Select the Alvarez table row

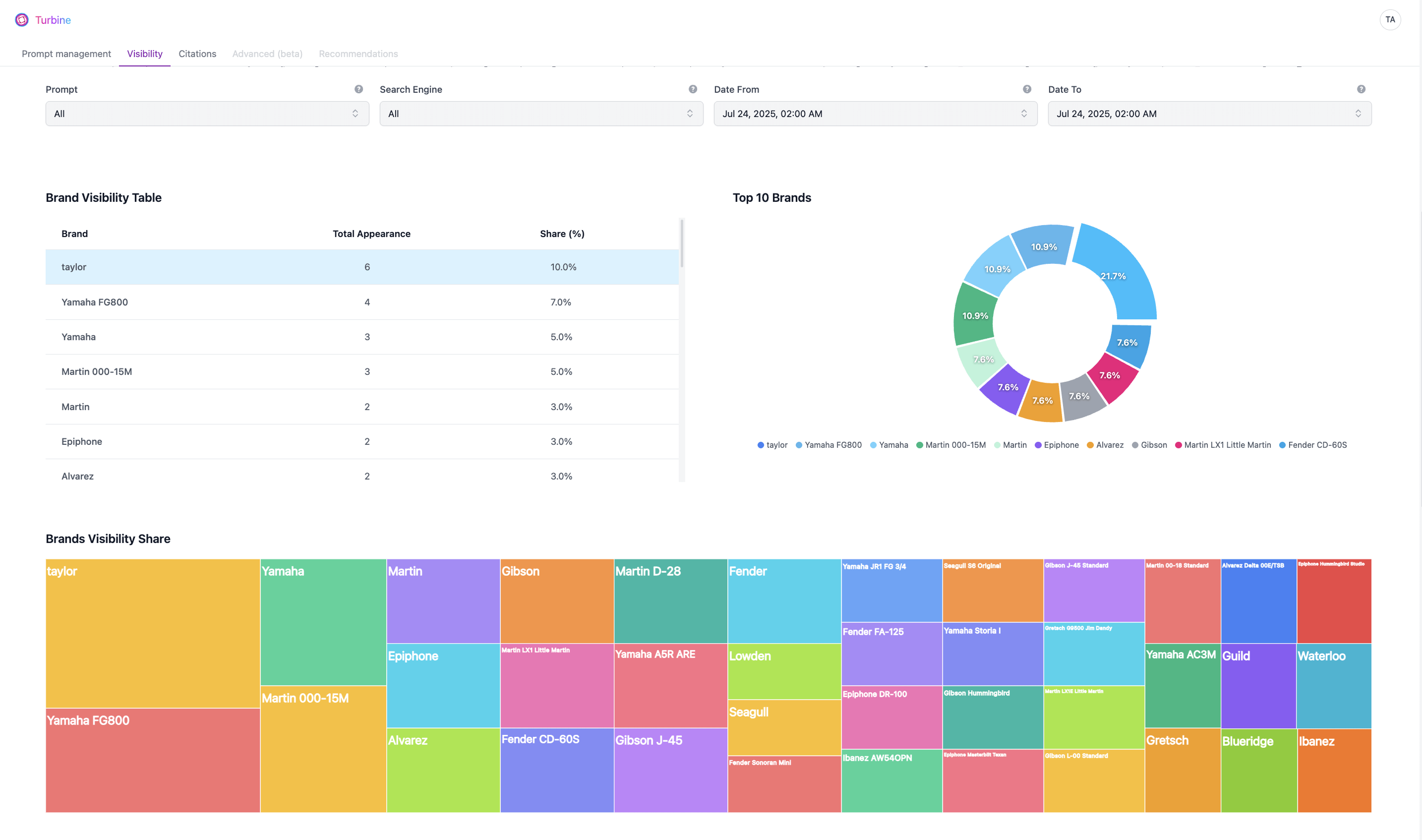point(362,471)
